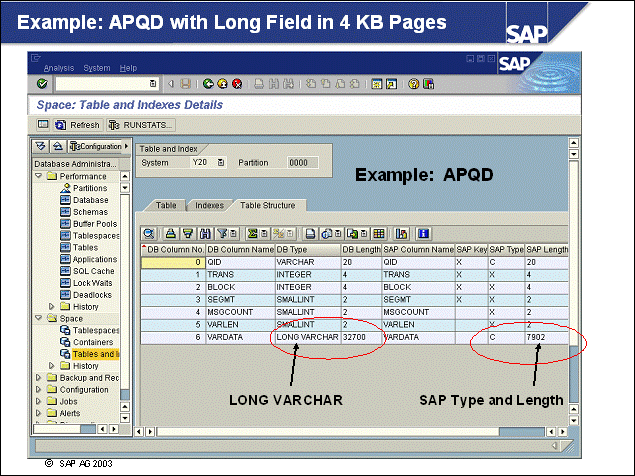Click the Details magnifier icon in the table toolbar
635x476 pixels.
[150, 233]
